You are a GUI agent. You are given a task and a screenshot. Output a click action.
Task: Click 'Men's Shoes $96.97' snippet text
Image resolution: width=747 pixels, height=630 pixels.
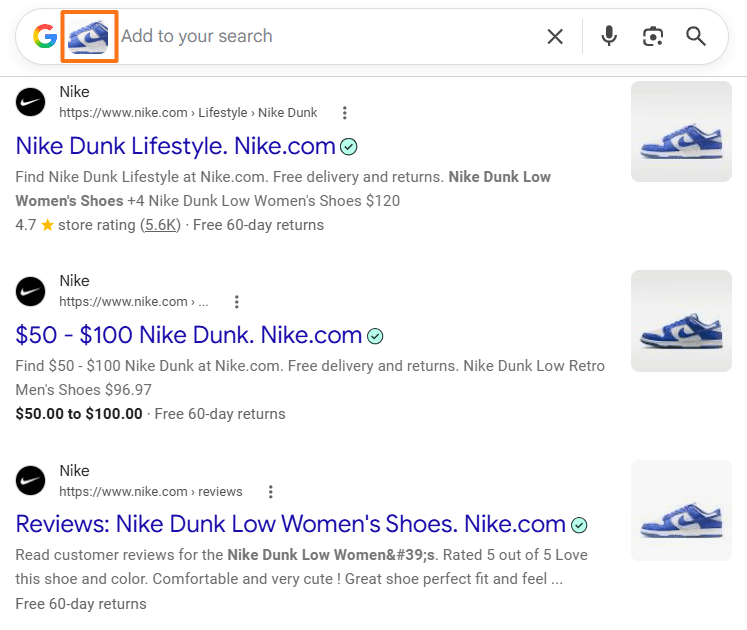83,390
